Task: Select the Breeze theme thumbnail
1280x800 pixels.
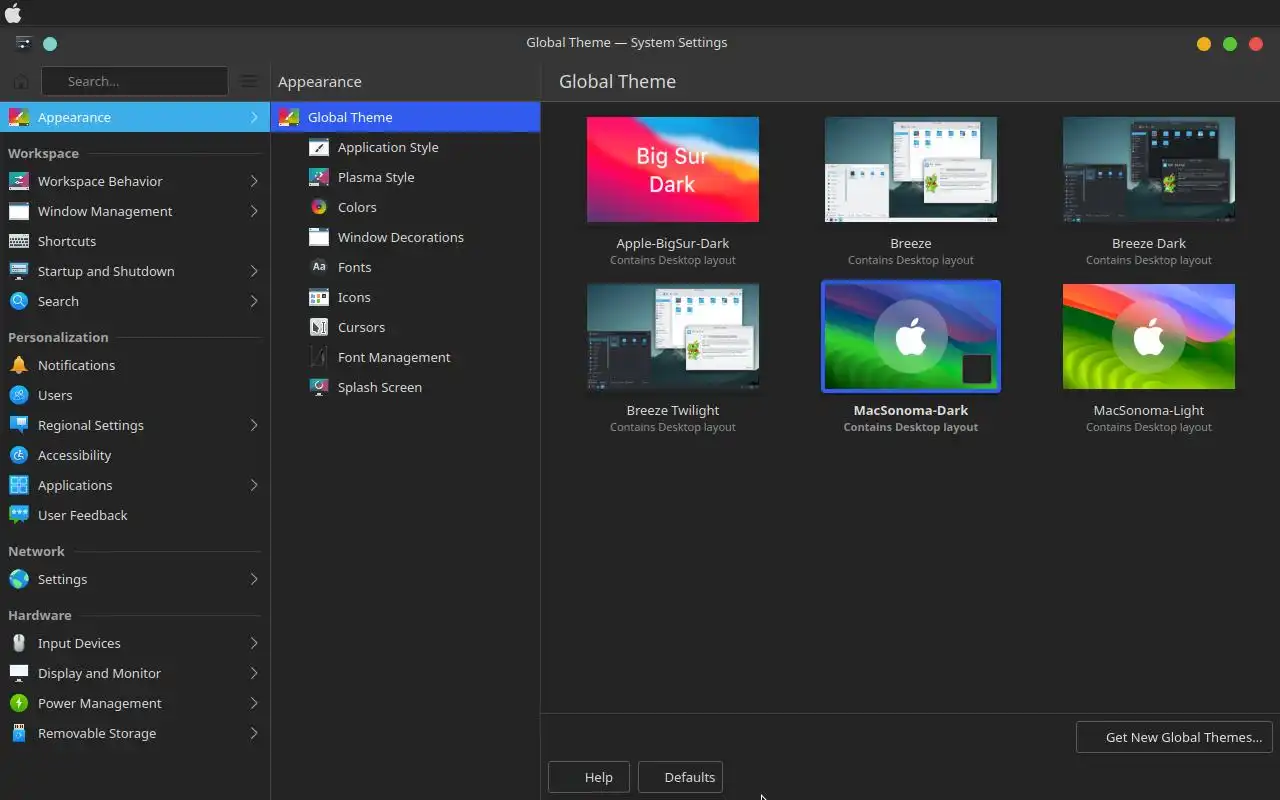Action: pos(911,169)
